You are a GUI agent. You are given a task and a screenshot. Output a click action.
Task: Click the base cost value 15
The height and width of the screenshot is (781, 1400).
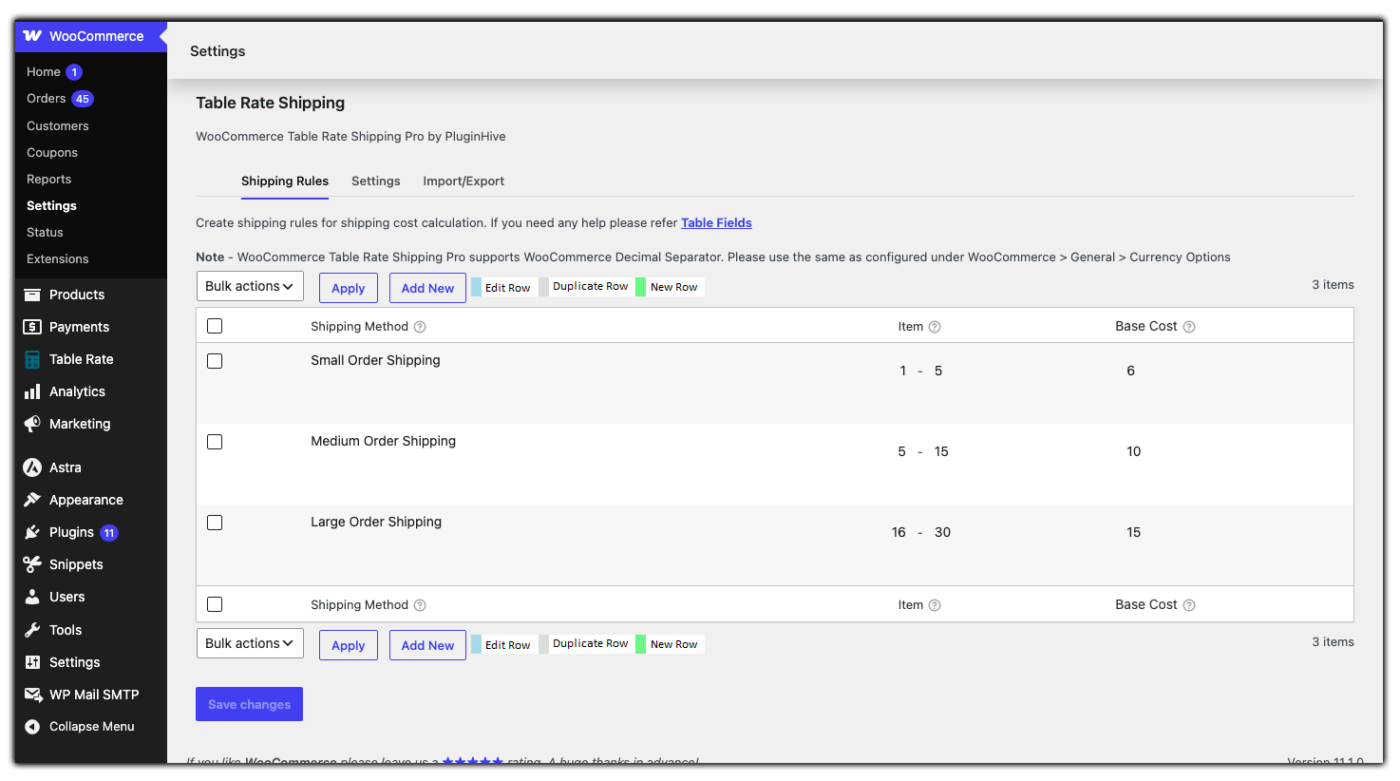[x=1134, y=533]
